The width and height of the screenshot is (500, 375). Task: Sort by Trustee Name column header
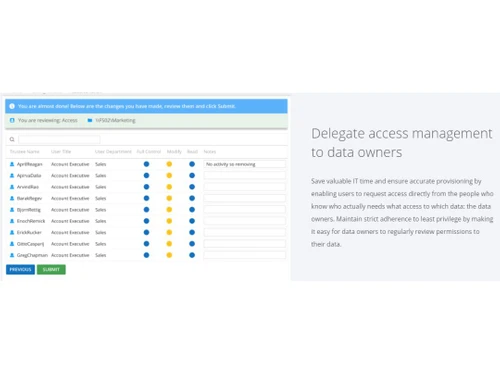(x=25, y=152)
